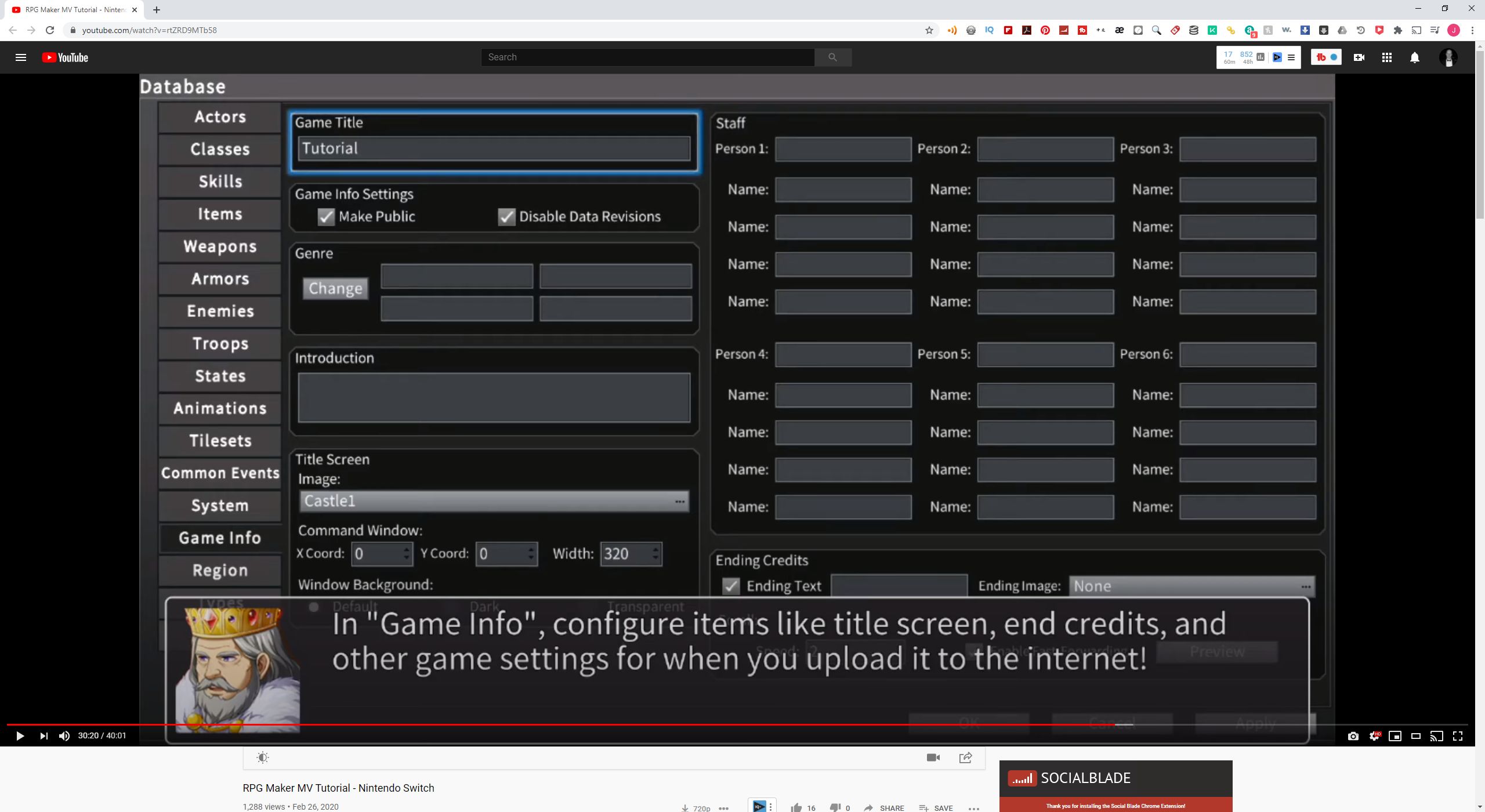This screenshot has width=1485, height=812.
Task: Click the TubeBuddy icon in the YouTube header
Action: tap(1321, 57)
